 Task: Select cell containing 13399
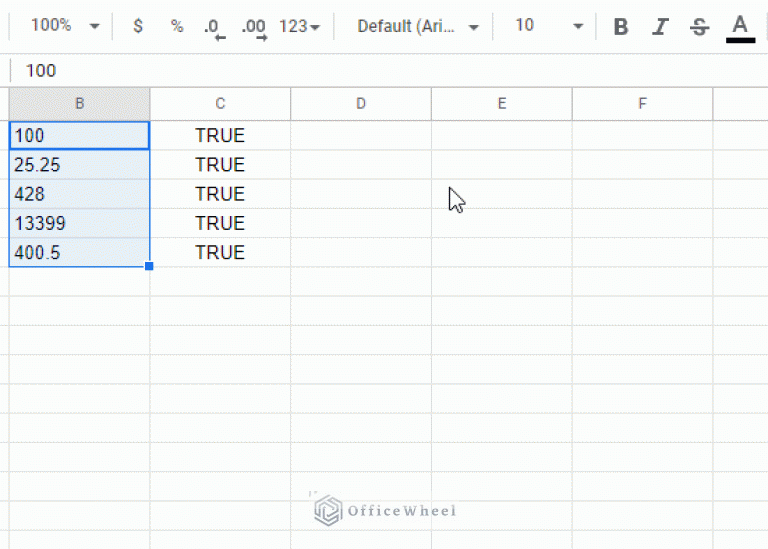(x=79, y=223)
